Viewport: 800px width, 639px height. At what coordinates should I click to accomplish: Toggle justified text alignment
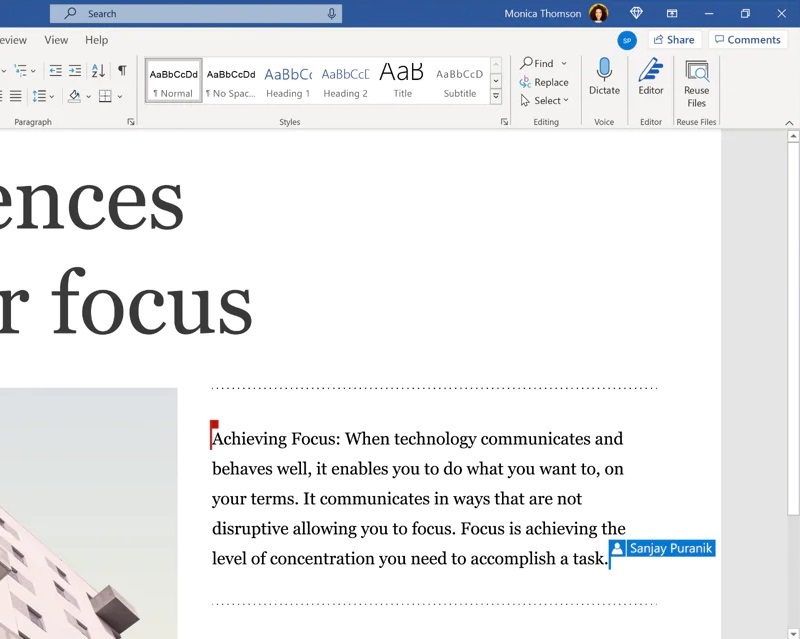point(16,96)
